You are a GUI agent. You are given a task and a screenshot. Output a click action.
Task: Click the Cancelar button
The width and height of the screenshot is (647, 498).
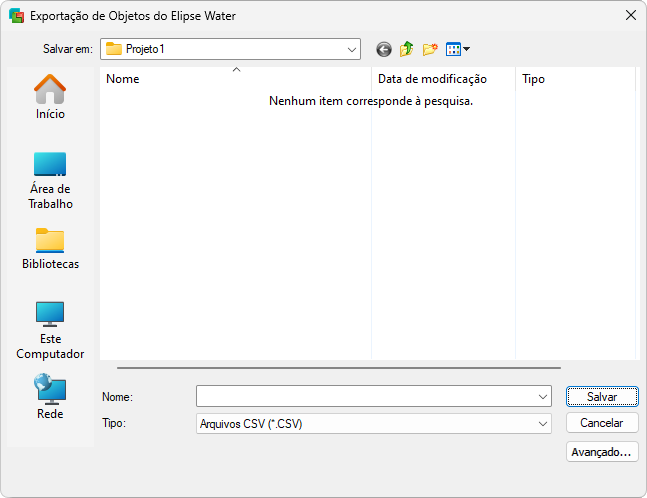pos(602,424)
